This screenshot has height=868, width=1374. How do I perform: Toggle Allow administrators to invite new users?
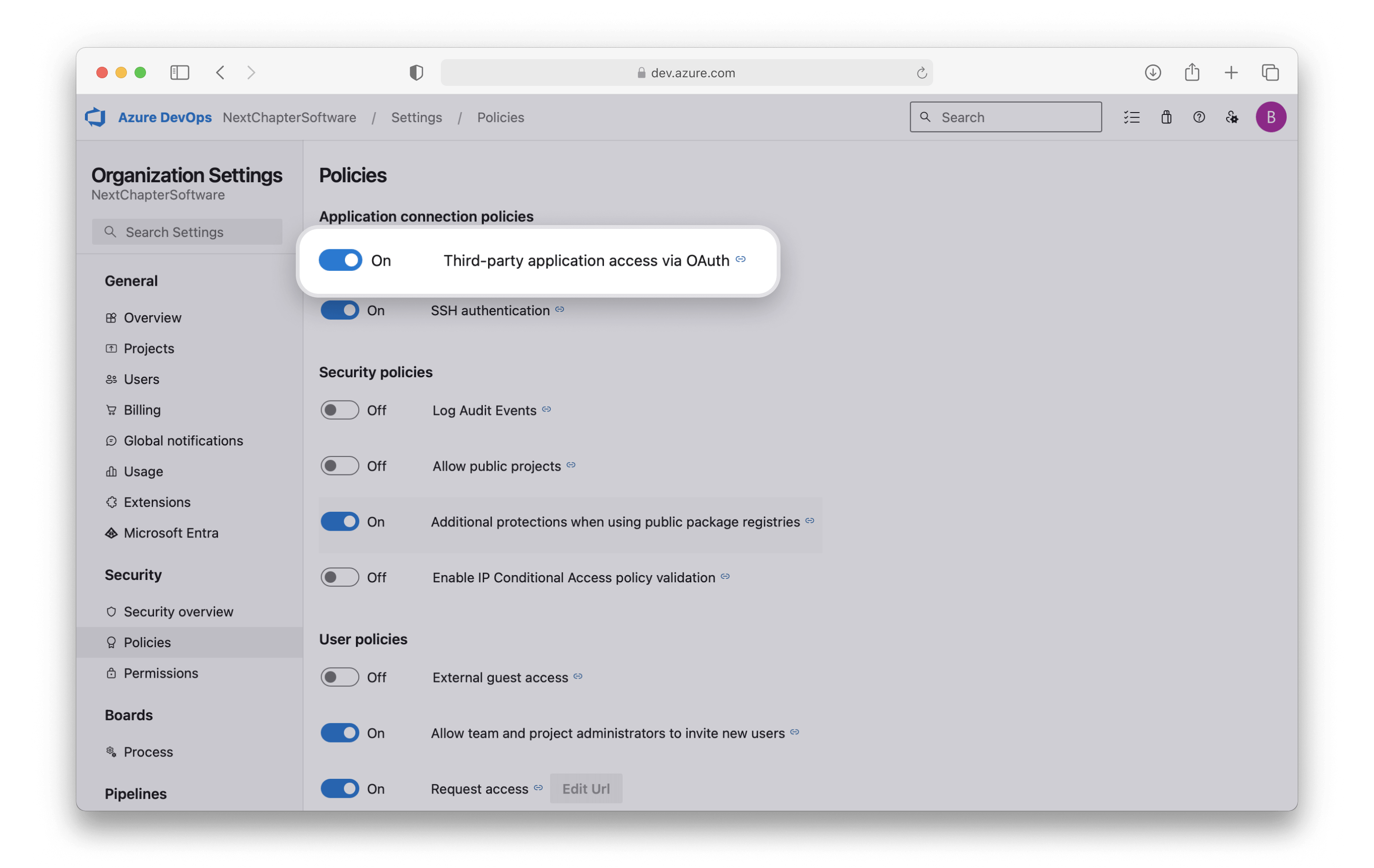(x=340, y=733)
